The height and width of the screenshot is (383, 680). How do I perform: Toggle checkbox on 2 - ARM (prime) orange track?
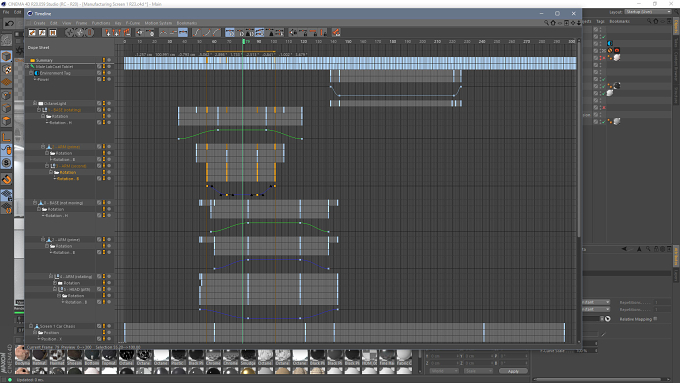pos(99,147)
